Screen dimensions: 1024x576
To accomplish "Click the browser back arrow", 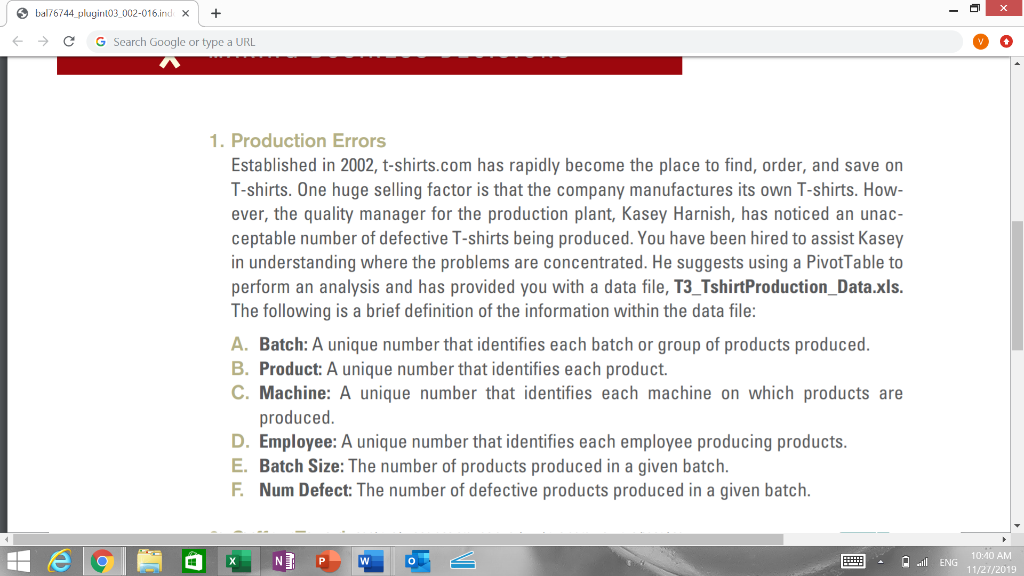I will coord(18,41).
